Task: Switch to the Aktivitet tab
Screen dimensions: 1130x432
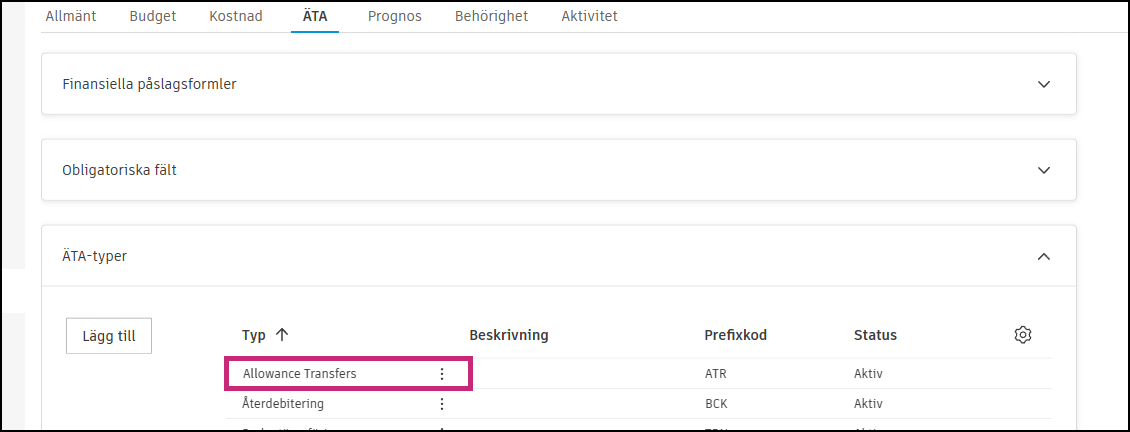Action: [589, 16]
